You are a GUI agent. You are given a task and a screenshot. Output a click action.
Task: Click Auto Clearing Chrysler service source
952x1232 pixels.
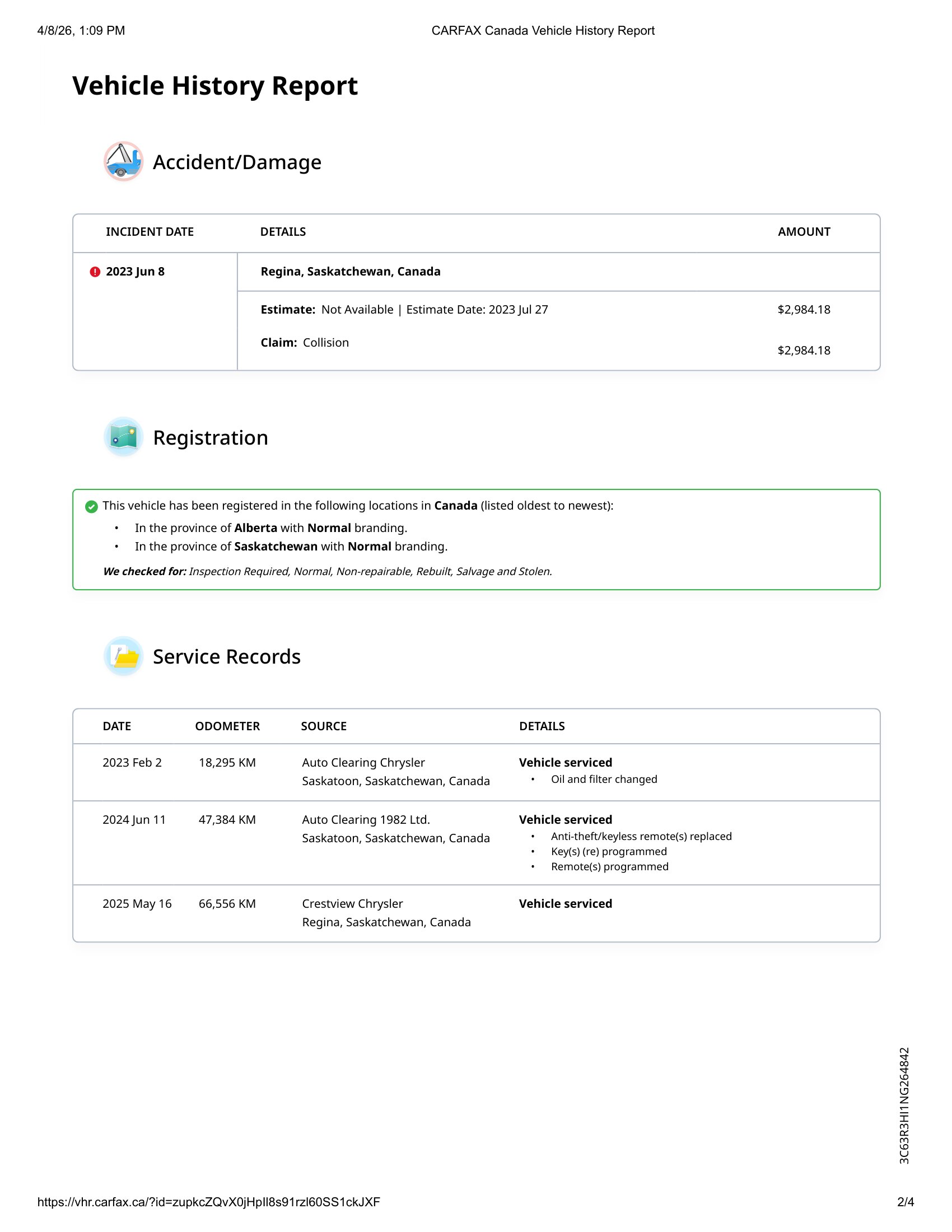[363, 763]
